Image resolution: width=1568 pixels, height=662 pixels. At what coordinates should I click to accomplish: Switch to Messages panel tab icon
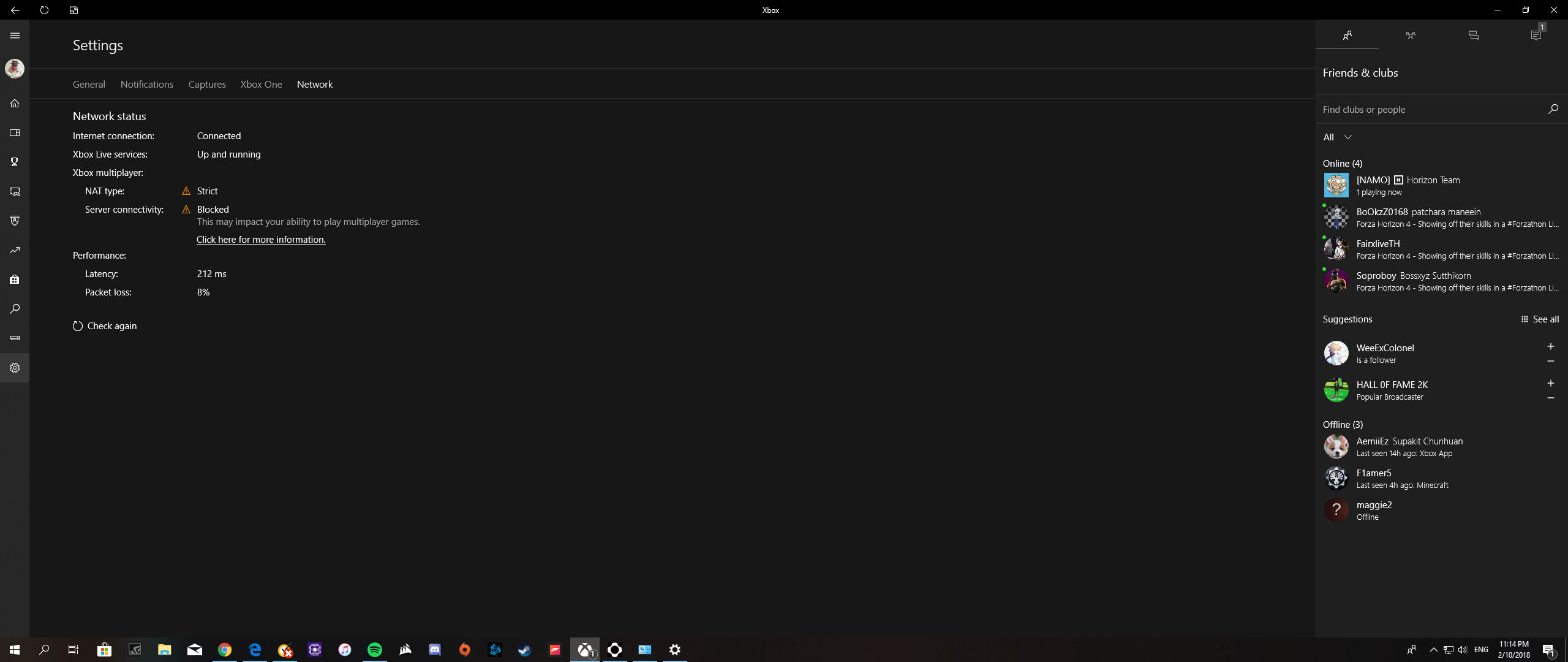(x=1473, y=36)
